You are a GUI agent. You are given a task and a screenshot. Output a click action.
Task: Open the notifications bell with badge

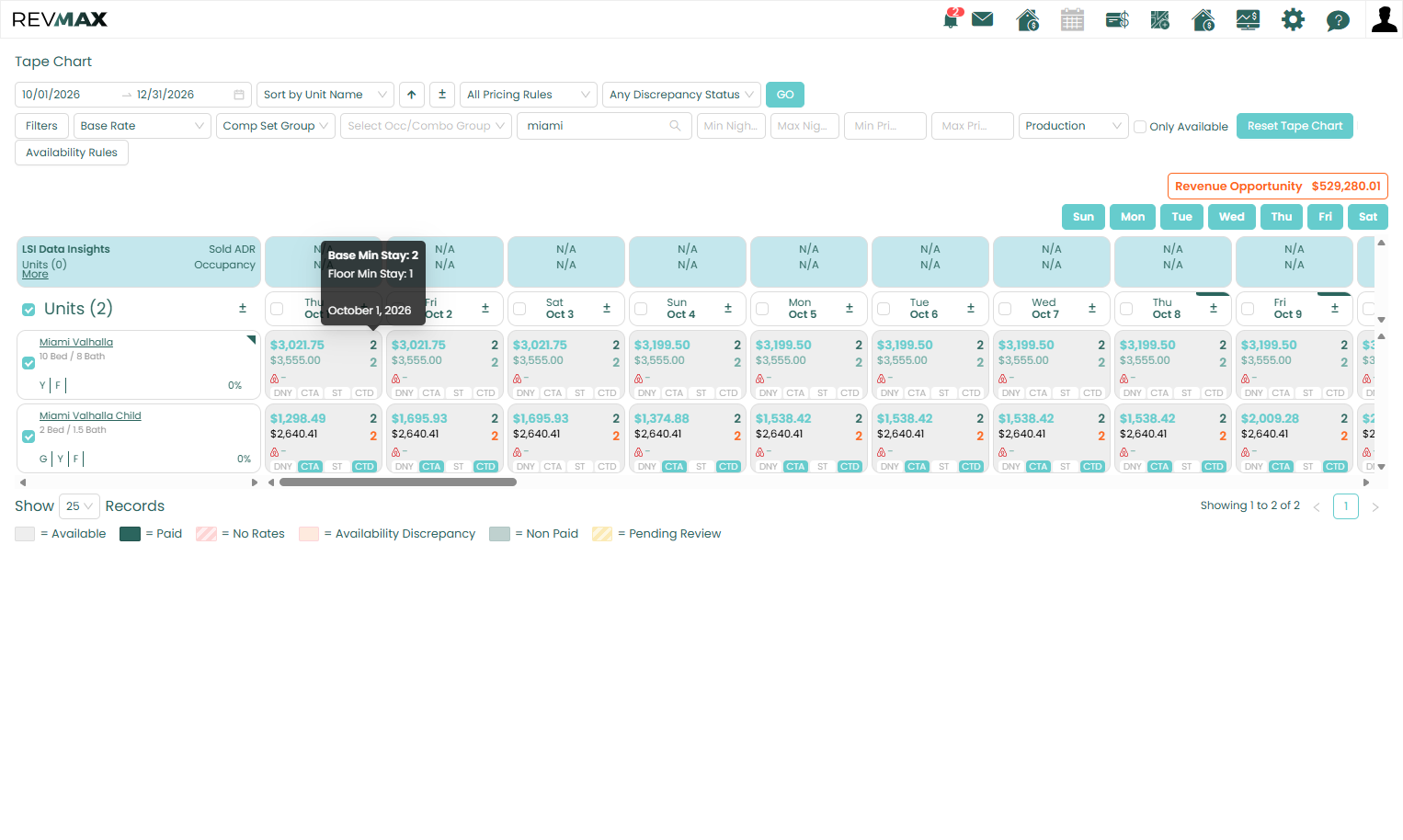pyautogui.click(x=952, y=18)
